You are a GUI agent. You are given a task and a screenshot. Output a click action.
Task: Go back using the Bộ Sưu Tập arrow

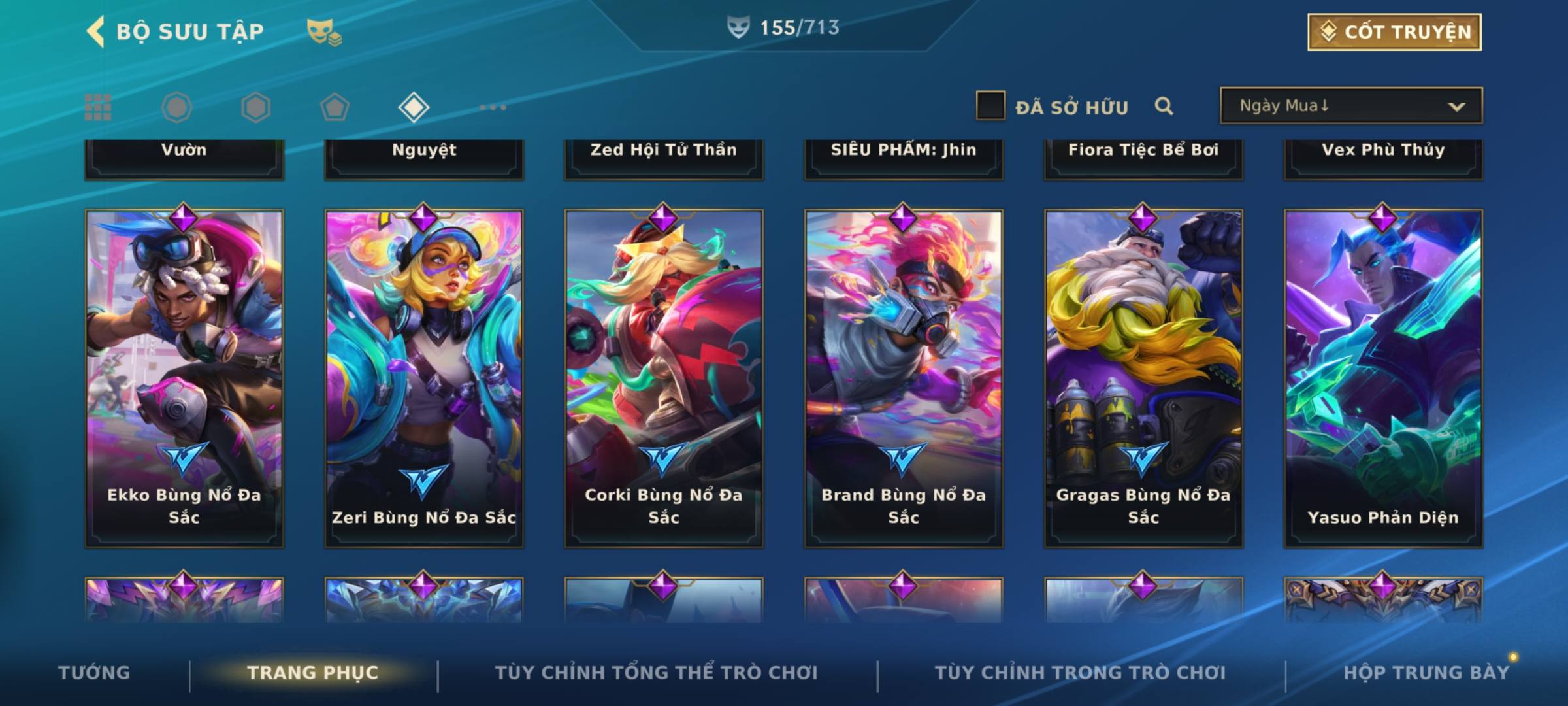pyautogui.click(x=95, y=31)
